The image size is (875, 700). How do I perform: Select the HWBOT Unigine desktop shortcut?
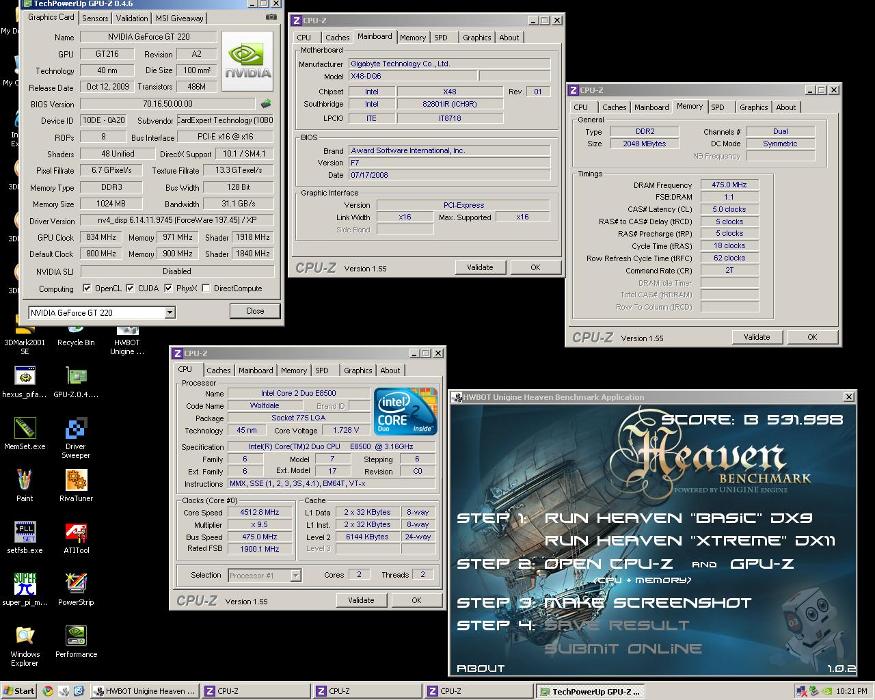127,339
